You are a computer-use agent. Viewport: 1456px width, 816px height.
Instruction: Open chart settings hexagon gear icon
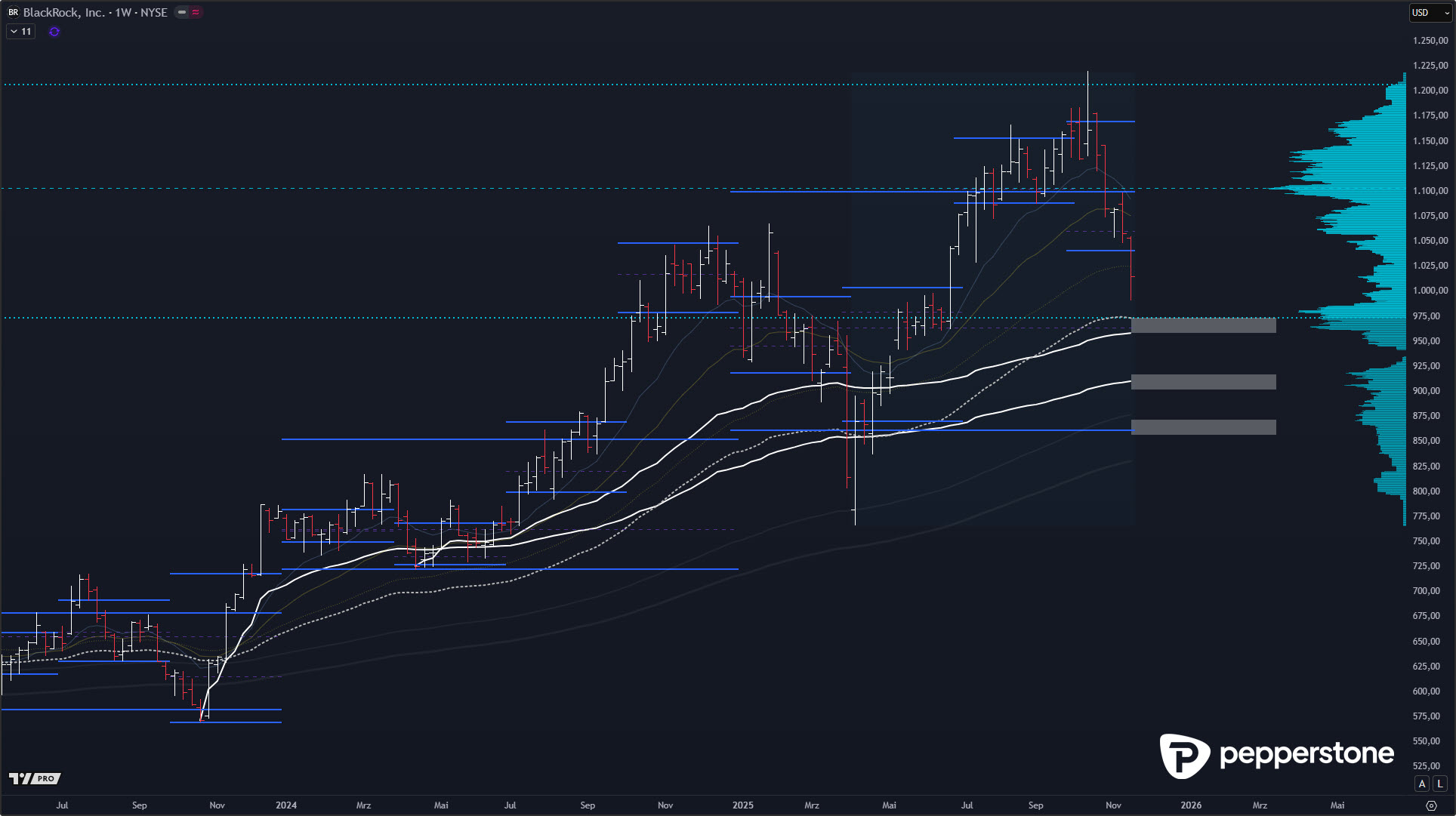[1430, 805]
